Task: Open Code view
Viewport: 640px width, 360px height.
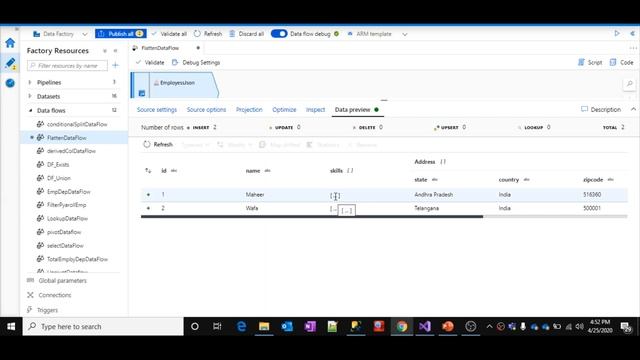Action: pyautogui.click(x=621, y=62)
